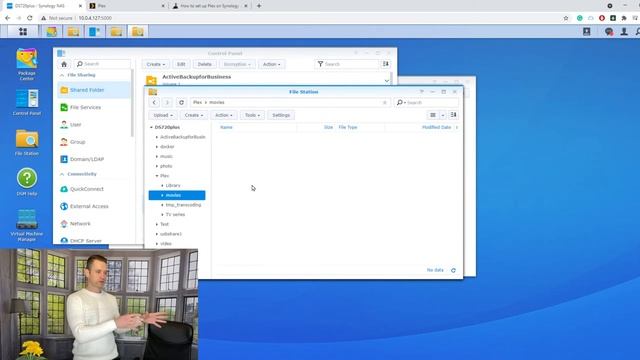This screenshot has width=640, height=360.
Task: Select list view mode icon in File Station
Action: click(x=433, y=115)
